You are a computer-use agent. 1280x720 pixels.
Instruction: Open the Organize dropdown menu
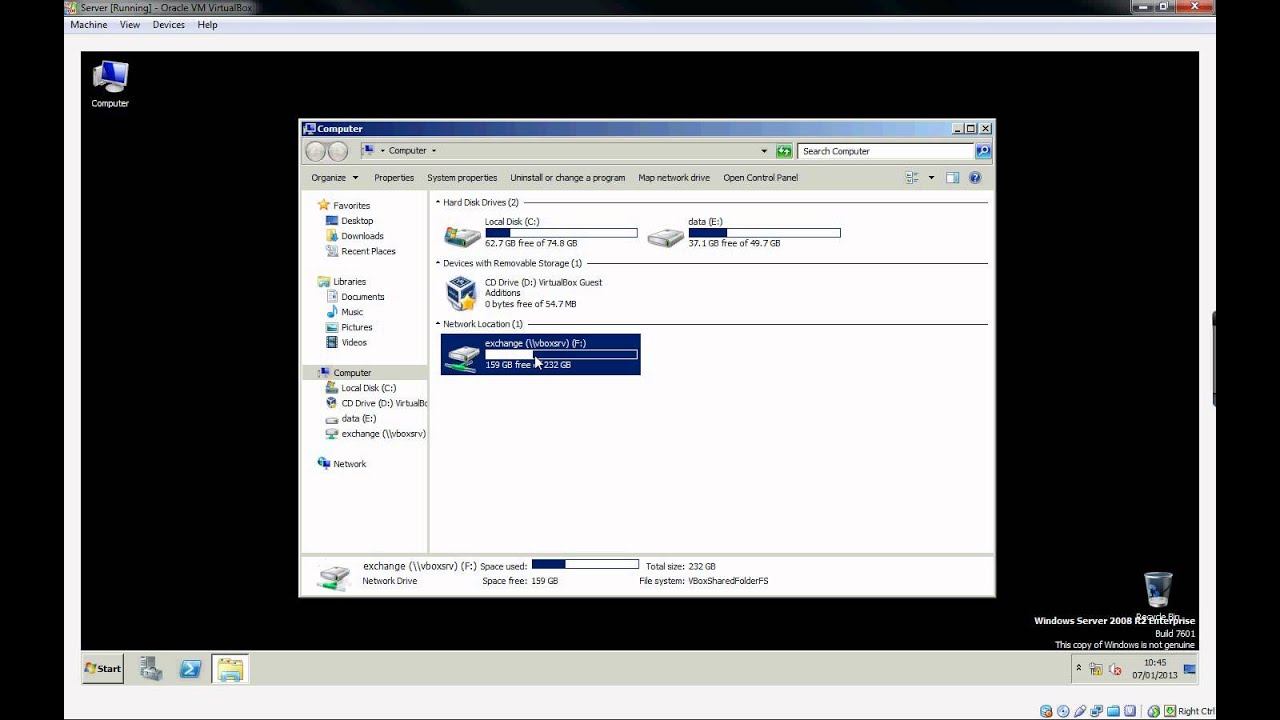pyautogui.click(x=334, y=178)
